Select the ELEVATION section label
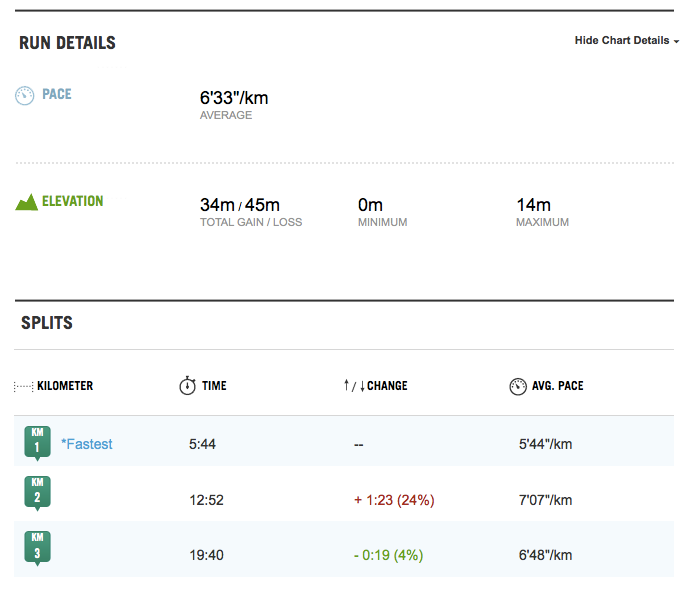692x593 pixels. [x=72, y=202]
